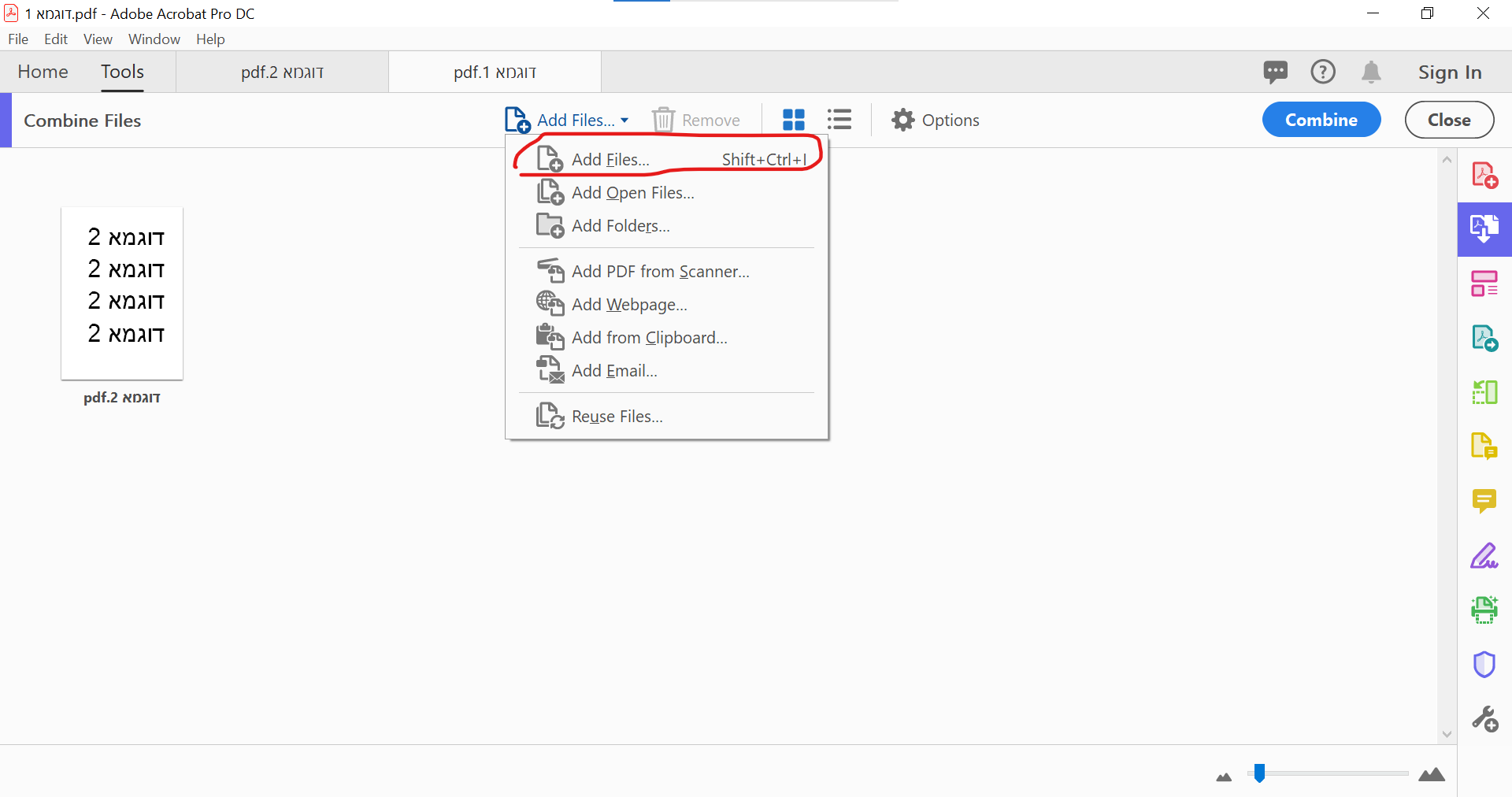
Task: Open the Comment tool in right sidebar
Action: tap(1484, 501)
